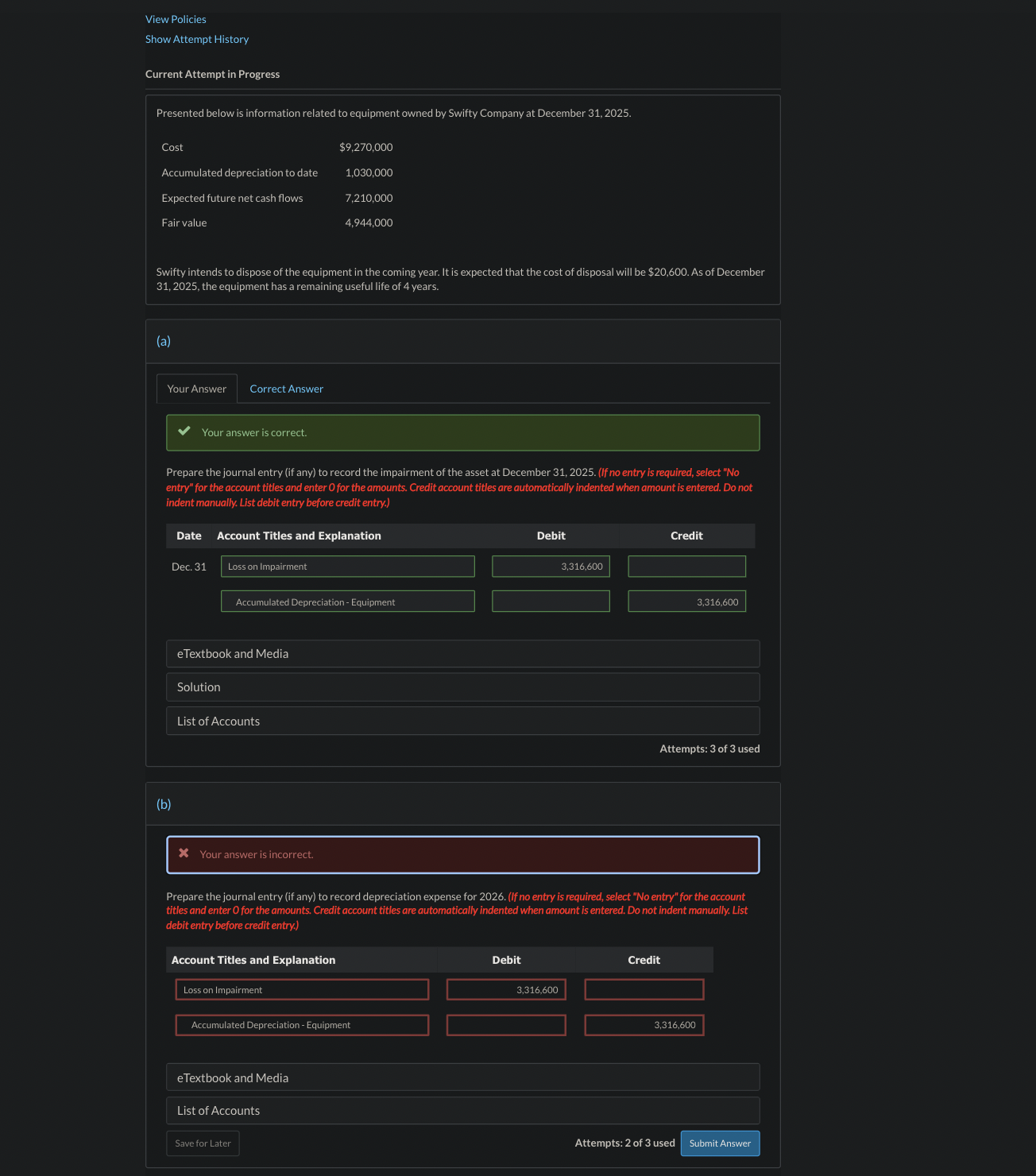Screen dimensions: 1036x1176
Task: Select the Your Answer tab
Action: [196, 389]
